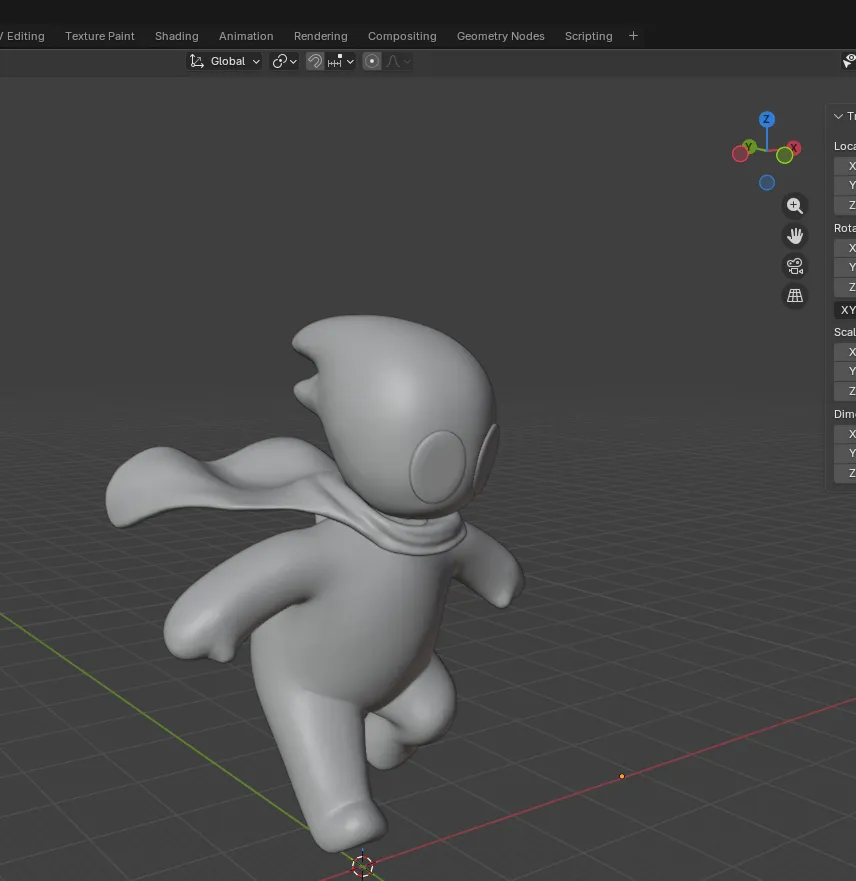Screen dimensions: 856x881
Task: Click the Location X field
Action: click(845, 166)
